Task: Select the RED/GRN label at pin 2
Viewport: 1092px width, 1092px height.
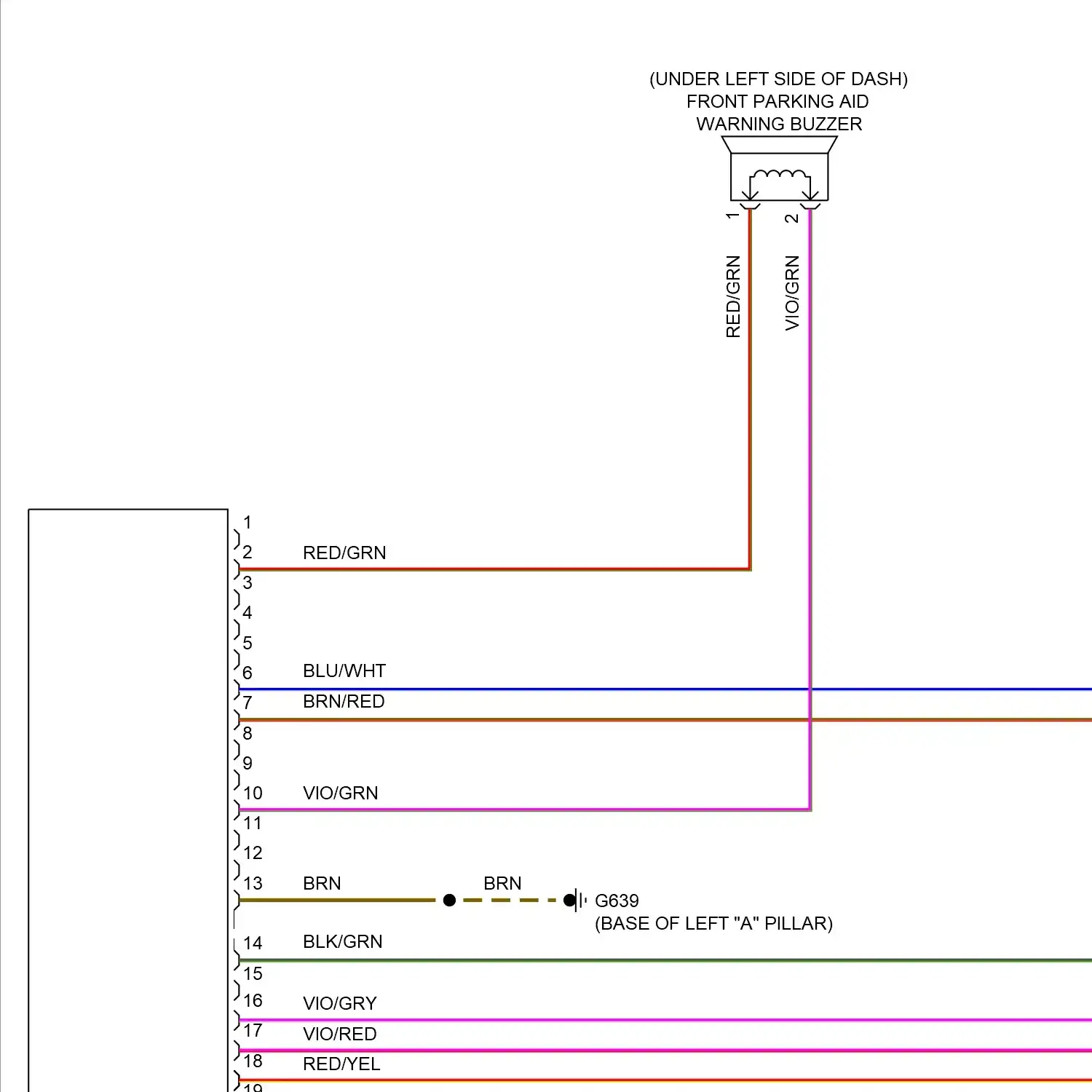Action: coord(344,553)
